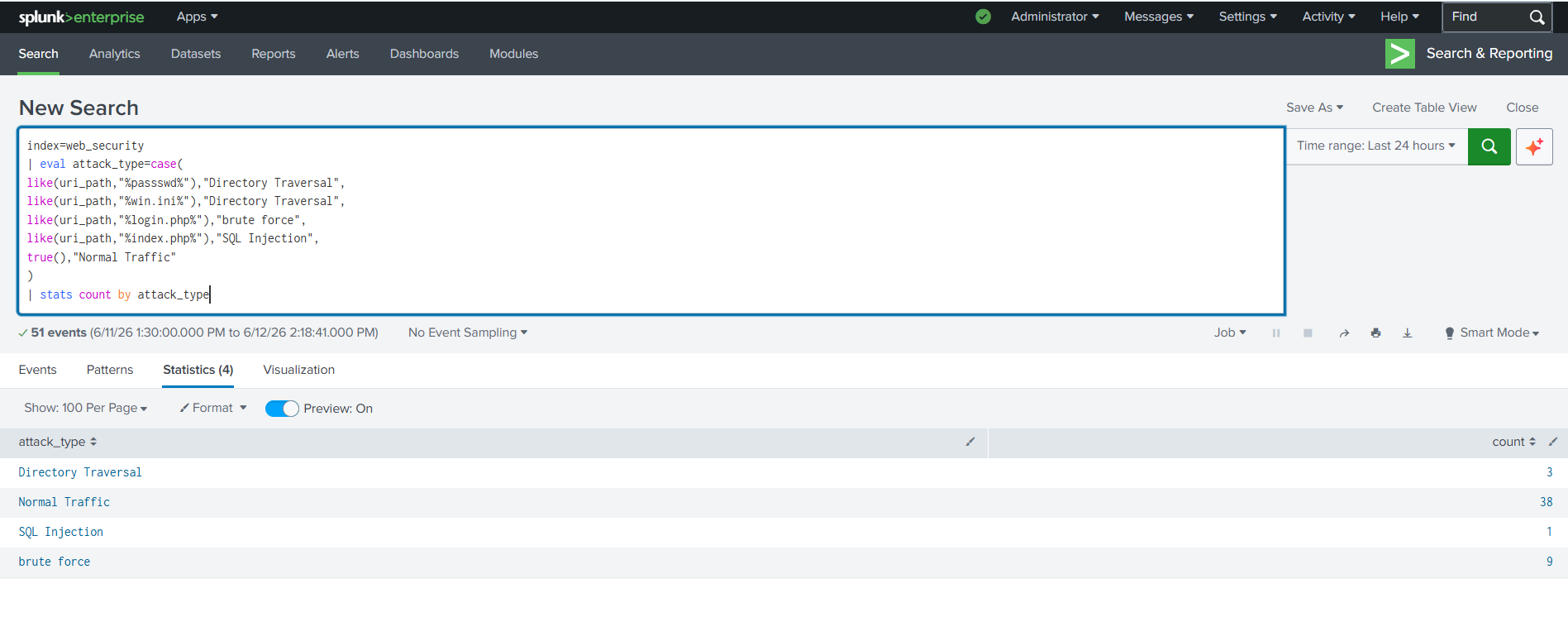
Task: Switch to the Patterns tab
Action: [110, 370]
